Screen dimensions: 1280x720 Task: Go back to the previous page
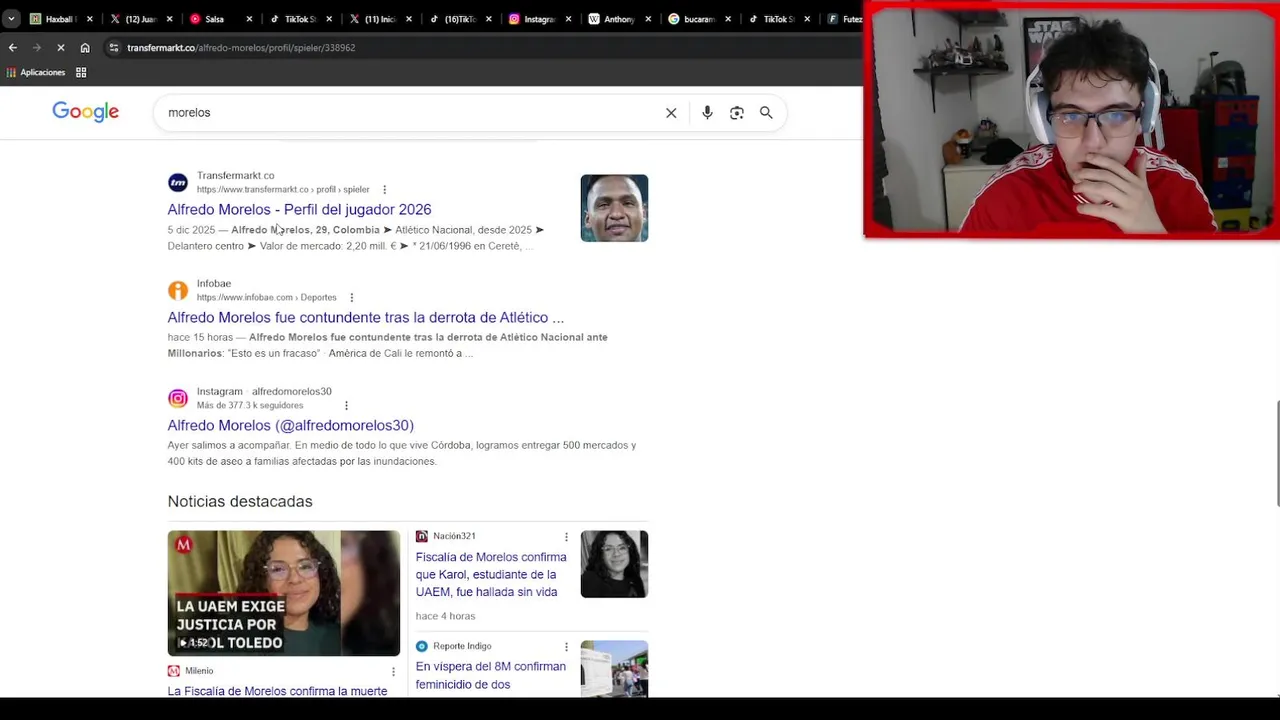[x=13, y=47]
